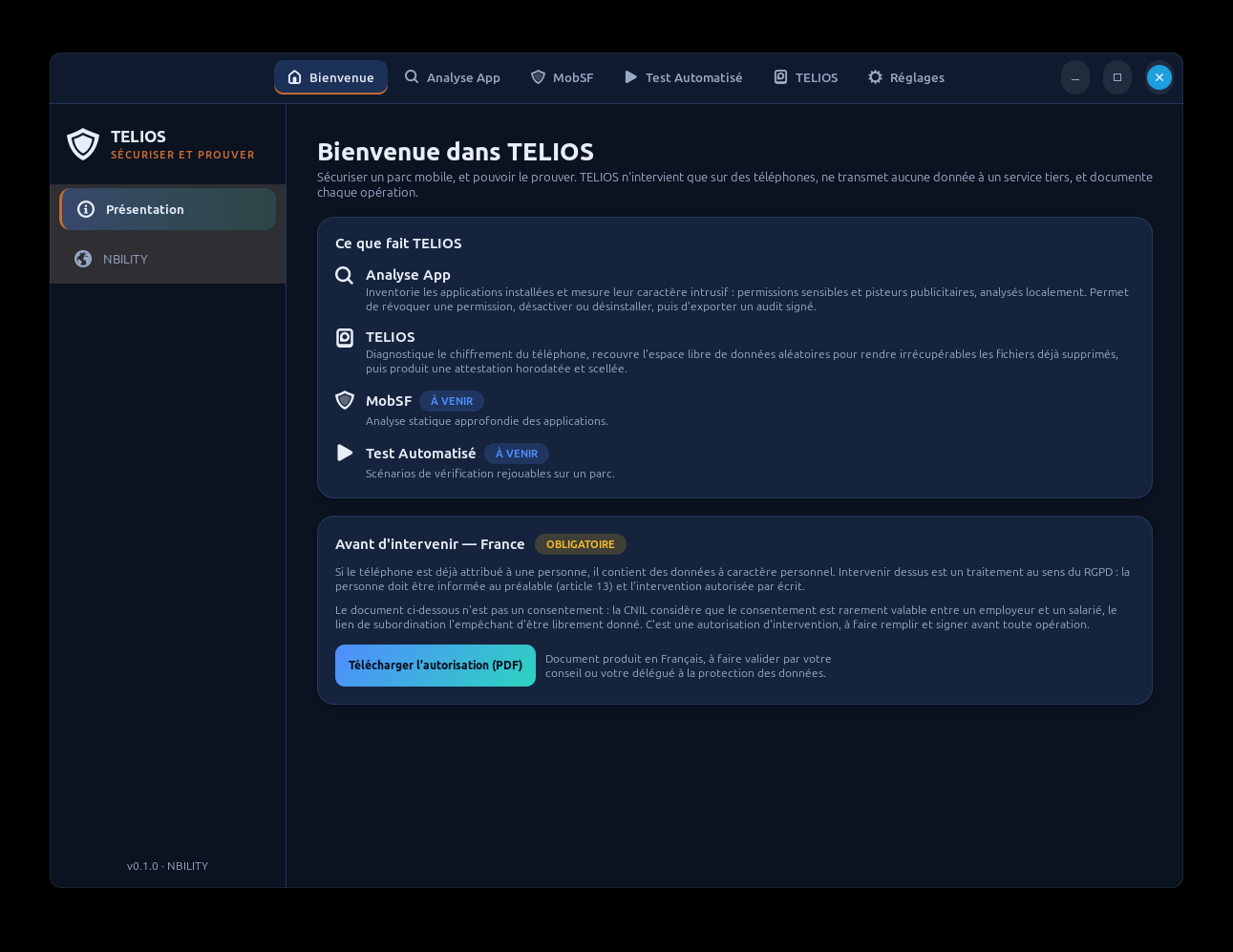1233x952 pixels.
Task: Click the info icon beside Présentation
Action: tap(86, 209)
